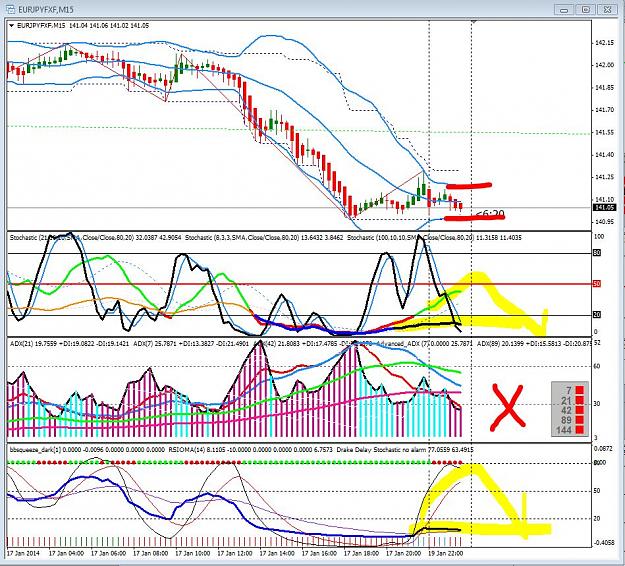
Task: Click the '17 Jan 04:00' time axis label
Action: [66, 554]
